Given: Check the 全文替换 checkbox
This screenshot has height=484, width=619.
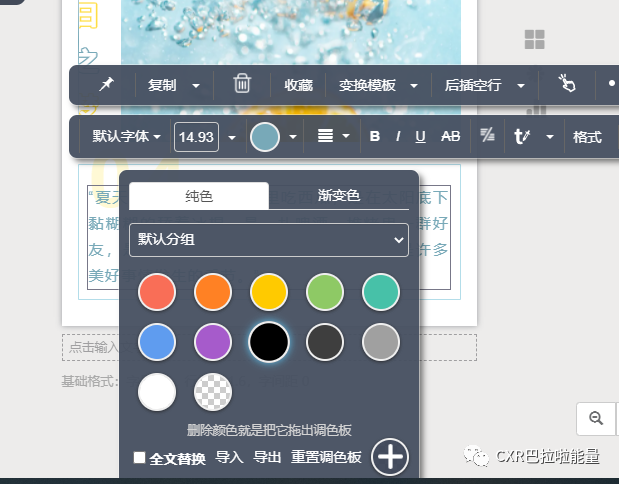Looking at the screenshot, I should (139, 457).
